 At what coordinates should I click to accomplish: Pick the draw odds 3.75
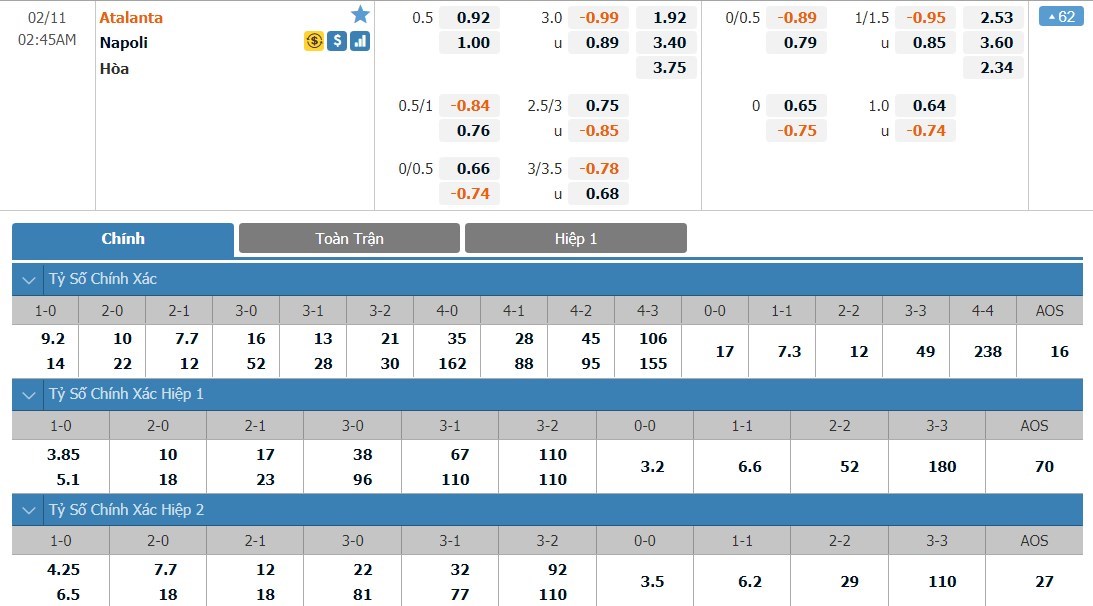669,68
